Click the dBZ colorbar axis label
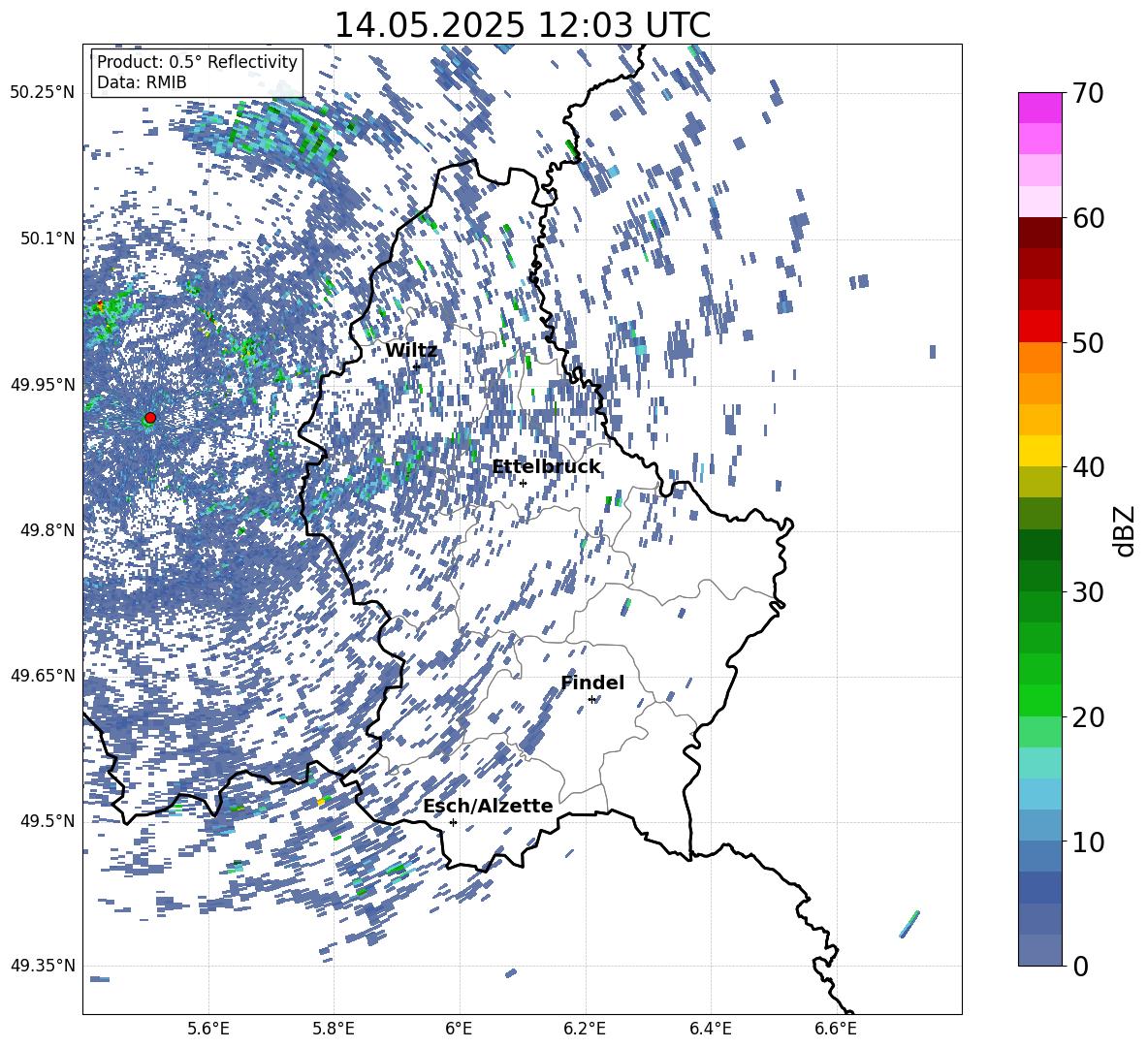The image size is (1148, 1048). tap(1124, 530)
